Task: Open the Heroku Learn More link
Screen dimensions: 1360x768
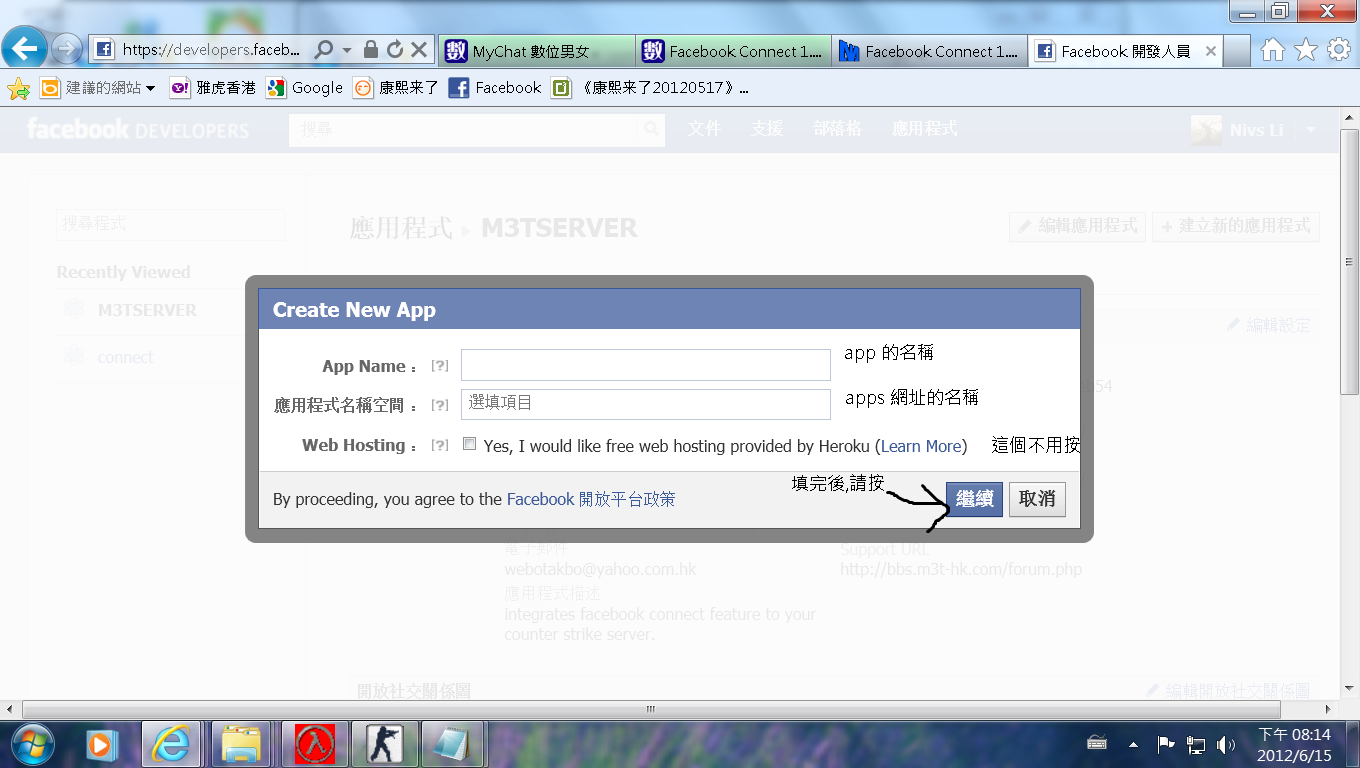Action: click(921, 446)
